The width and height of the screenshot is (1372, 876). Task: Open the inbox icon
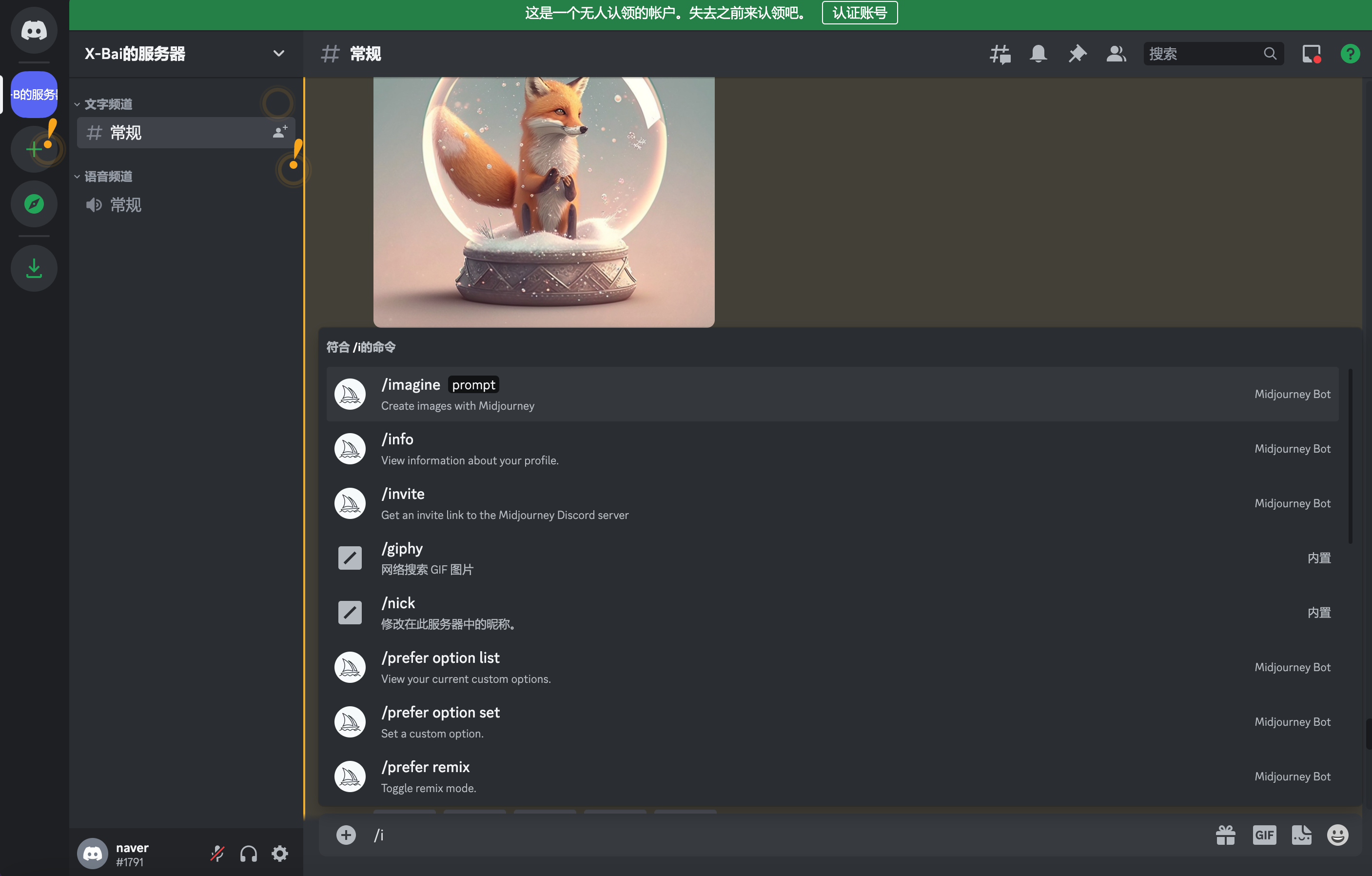coord(1311,54)
